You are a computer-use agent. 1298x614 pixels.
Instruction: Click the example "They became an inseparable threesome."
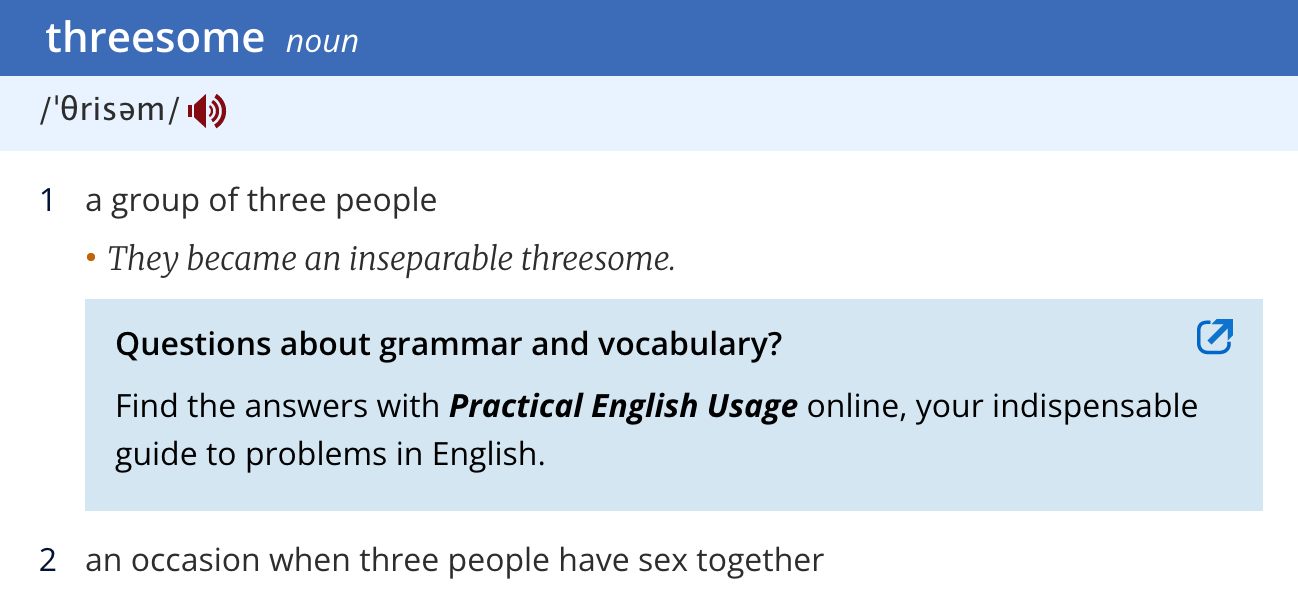point(392,259)
